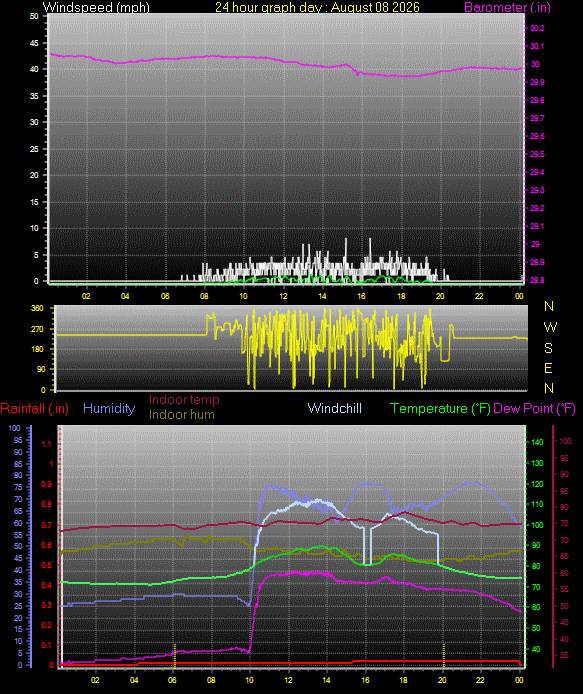
Task: Click the 'Windchill' legend label
Action: [x=335, y=408]
